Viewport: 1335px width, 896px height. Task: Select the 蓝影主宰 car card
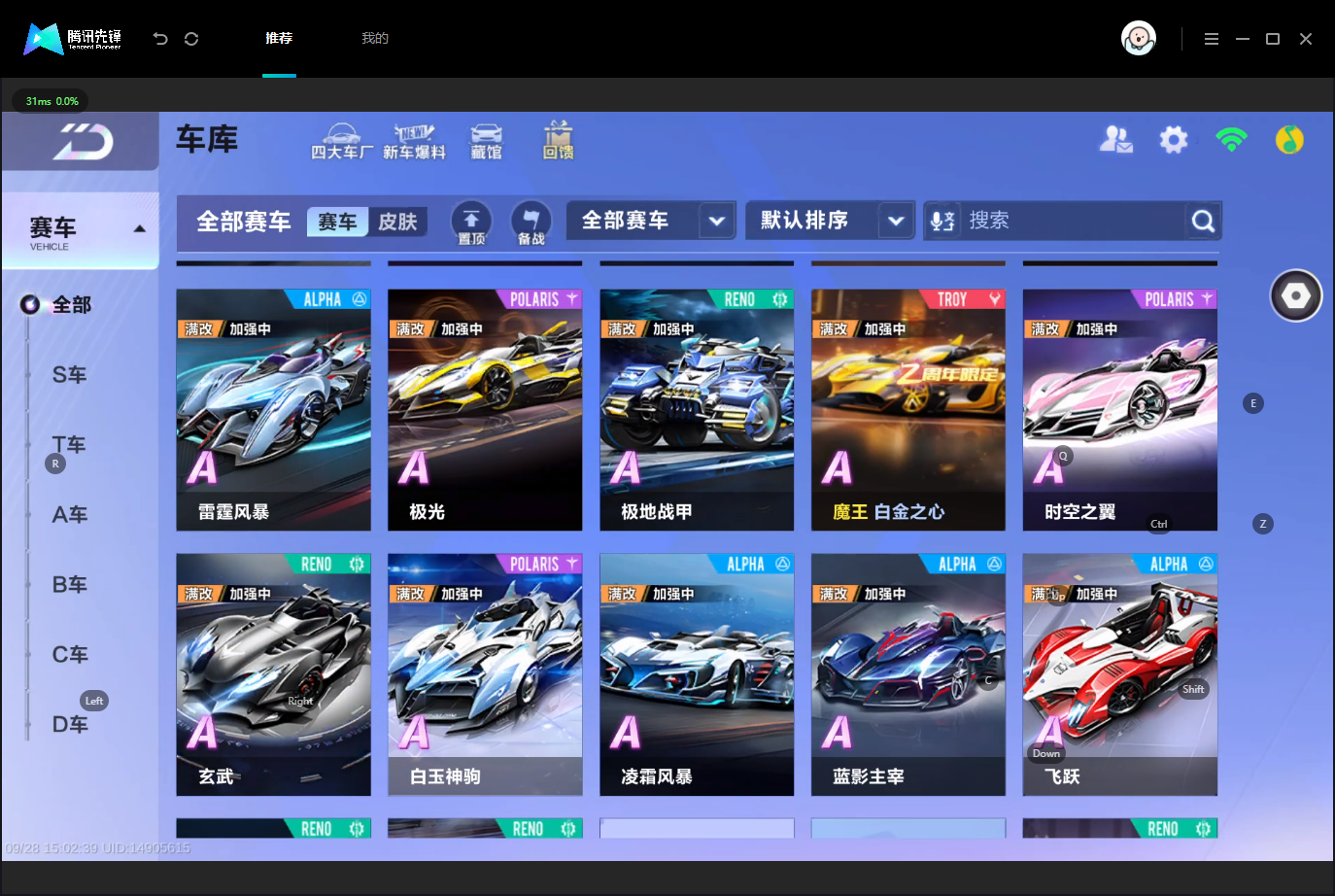[x=908, y=674]
